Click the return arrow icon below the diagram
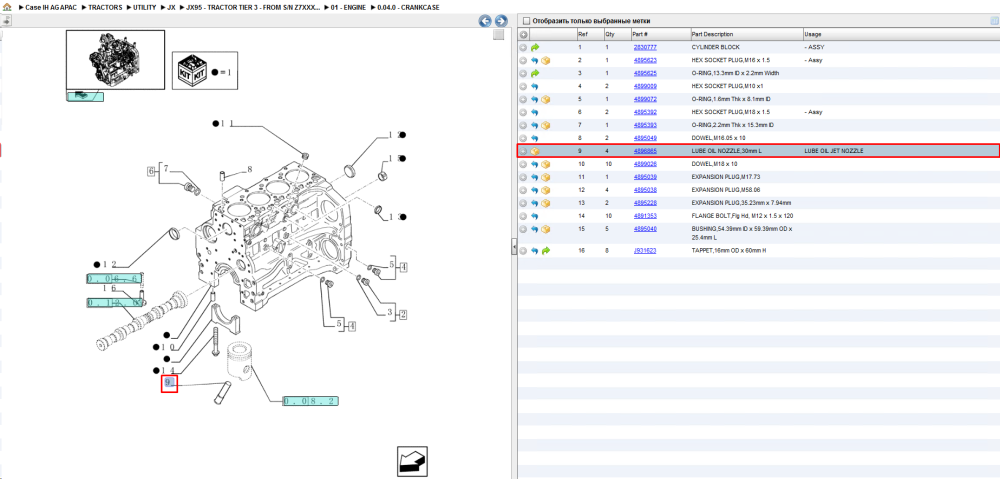 click(x=413, y=461)
